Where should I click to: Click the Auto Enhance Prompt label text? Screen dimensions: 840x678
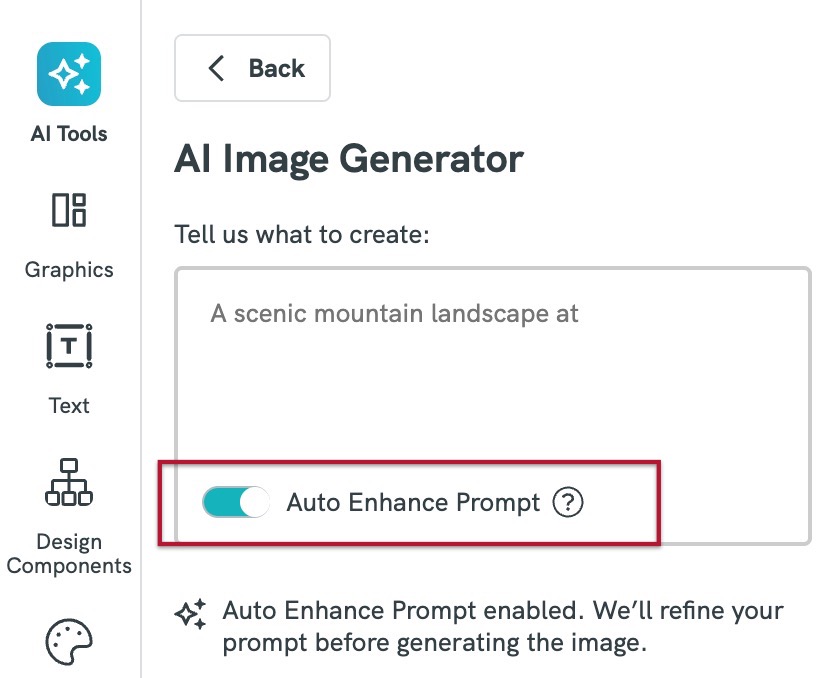tap(413, 502)
